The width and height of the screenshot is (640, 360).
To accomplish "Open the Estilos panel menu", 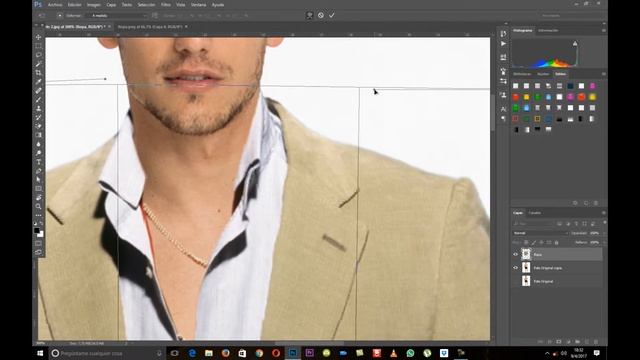I will pos(604,74).
